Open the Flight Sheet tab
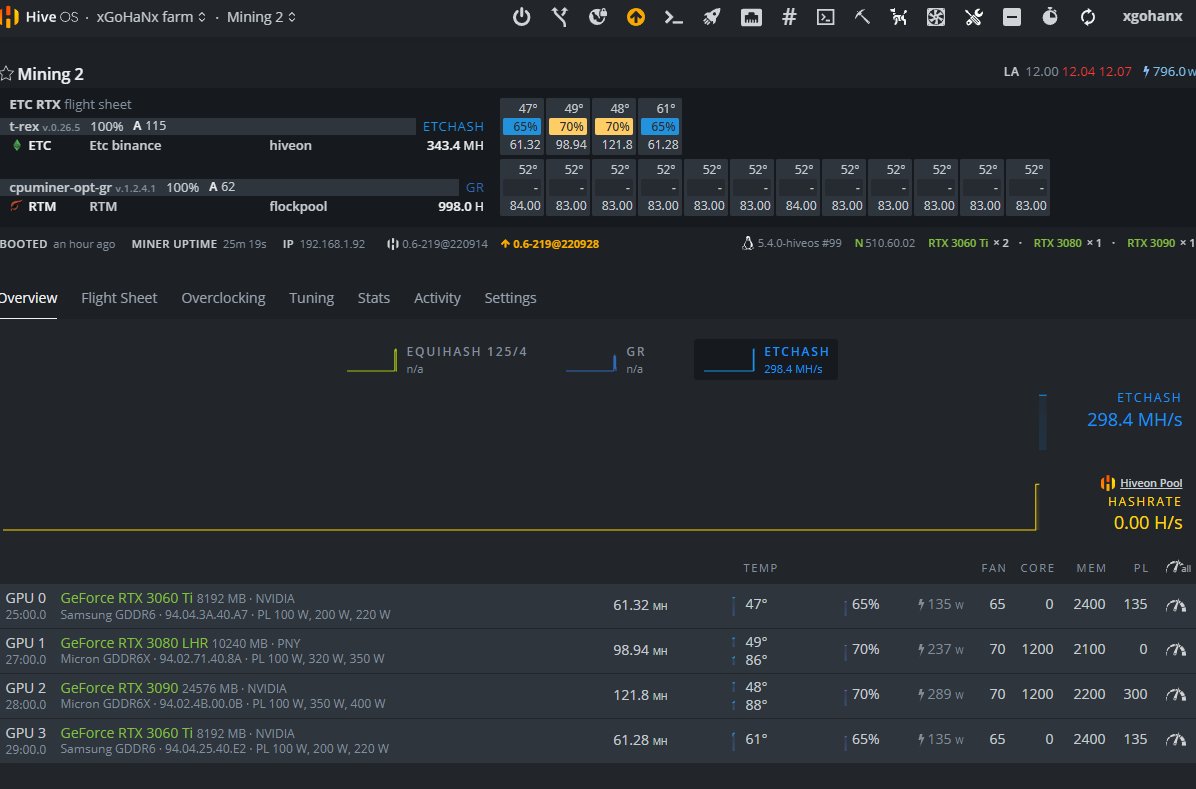1196x789 pixels. click(x=119, y=298)
